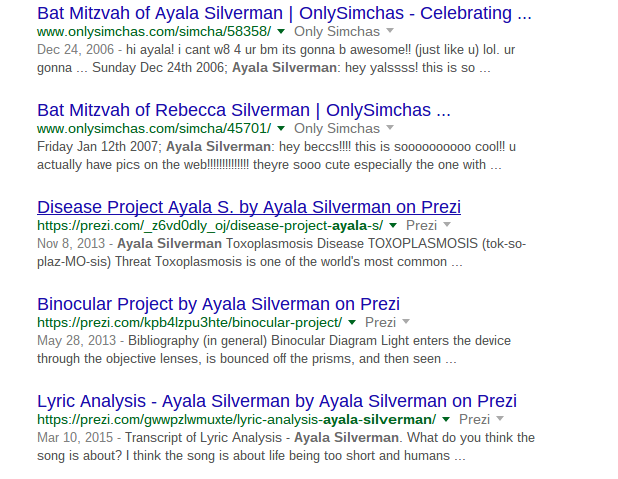Click gray arrow after Prezi in Binocular Project result
618x479 pixels.
[407, 322]
